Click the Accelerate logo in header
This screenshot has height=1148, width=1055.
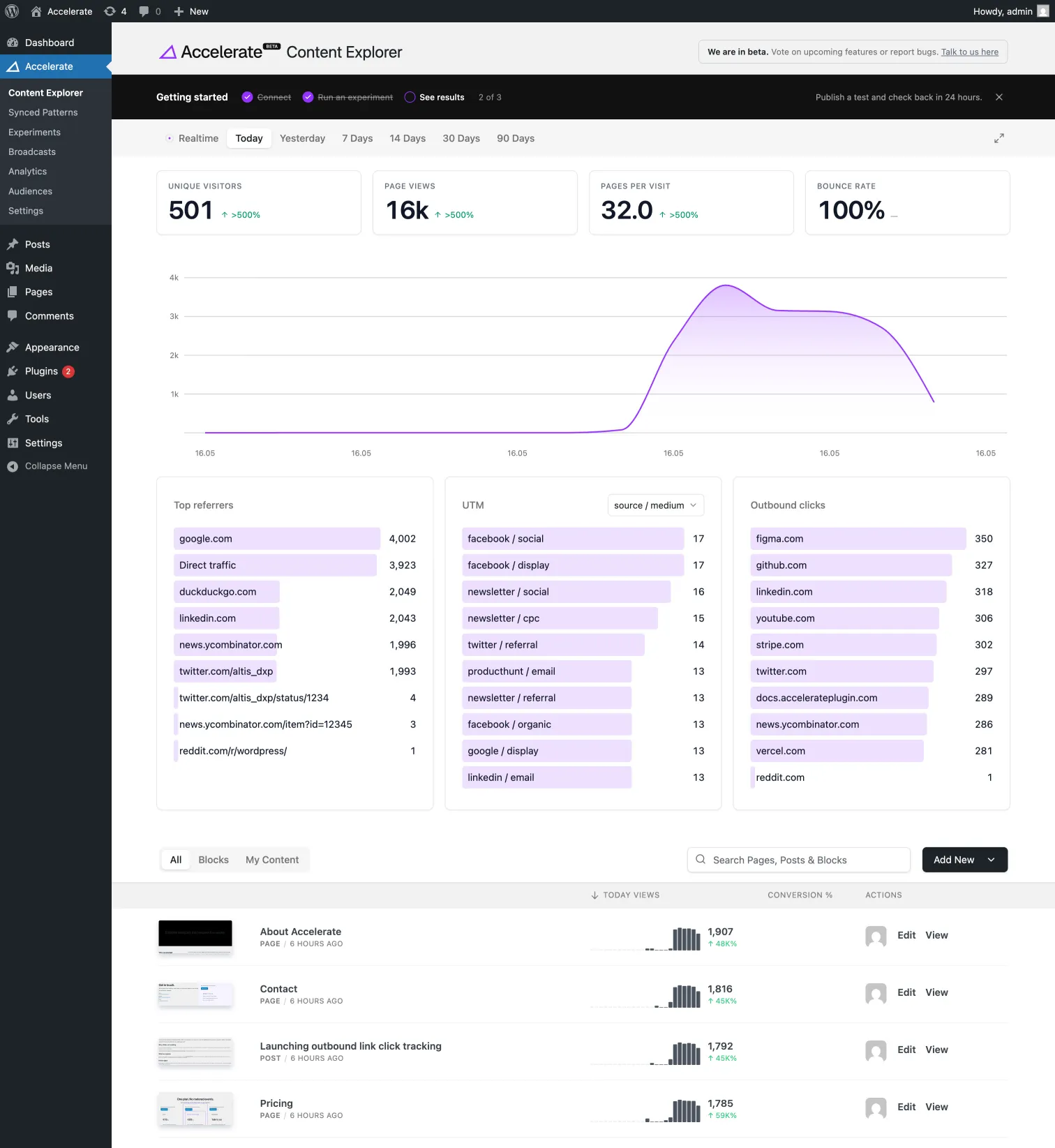click(x=220, y=52)
